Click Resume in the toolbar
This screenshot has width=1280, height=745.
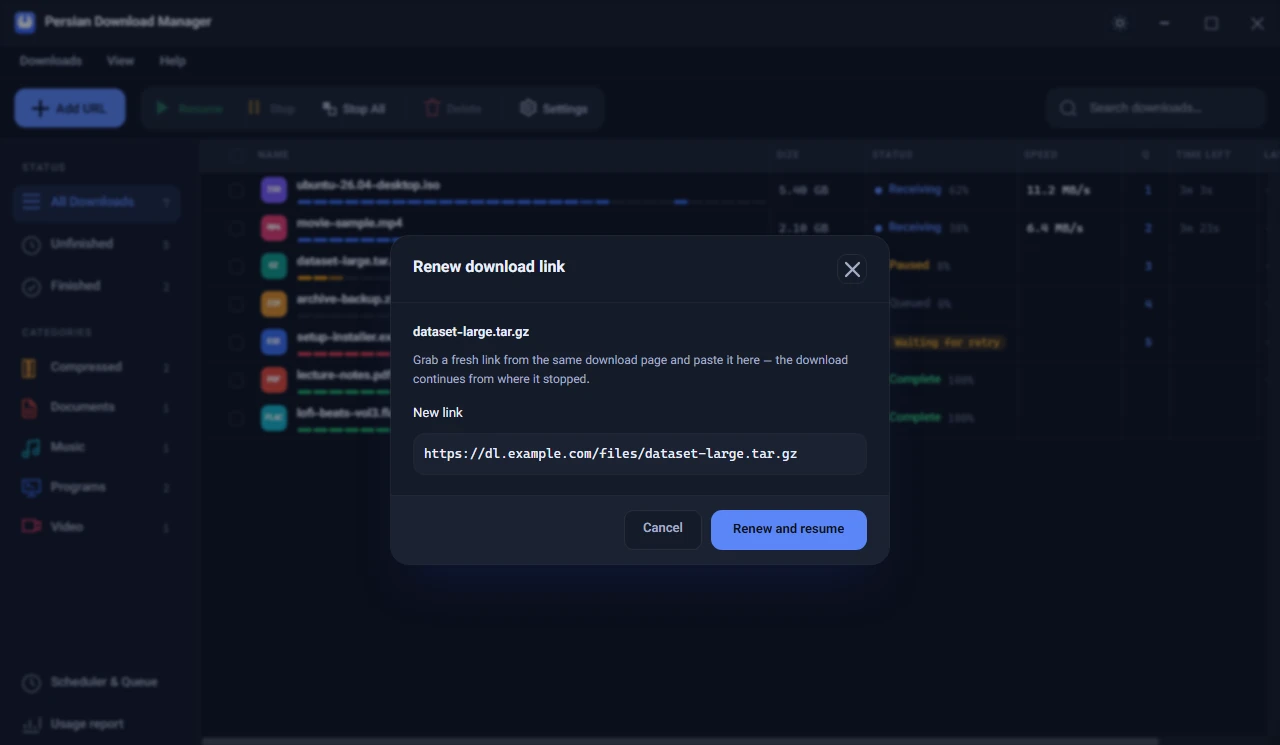[x=189, y=108]
